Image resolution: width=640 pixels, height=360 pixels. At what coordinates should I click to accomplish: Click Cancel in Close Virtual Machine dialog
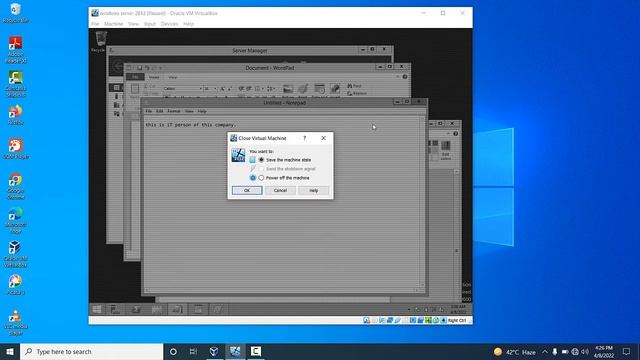tap(280, 191)
